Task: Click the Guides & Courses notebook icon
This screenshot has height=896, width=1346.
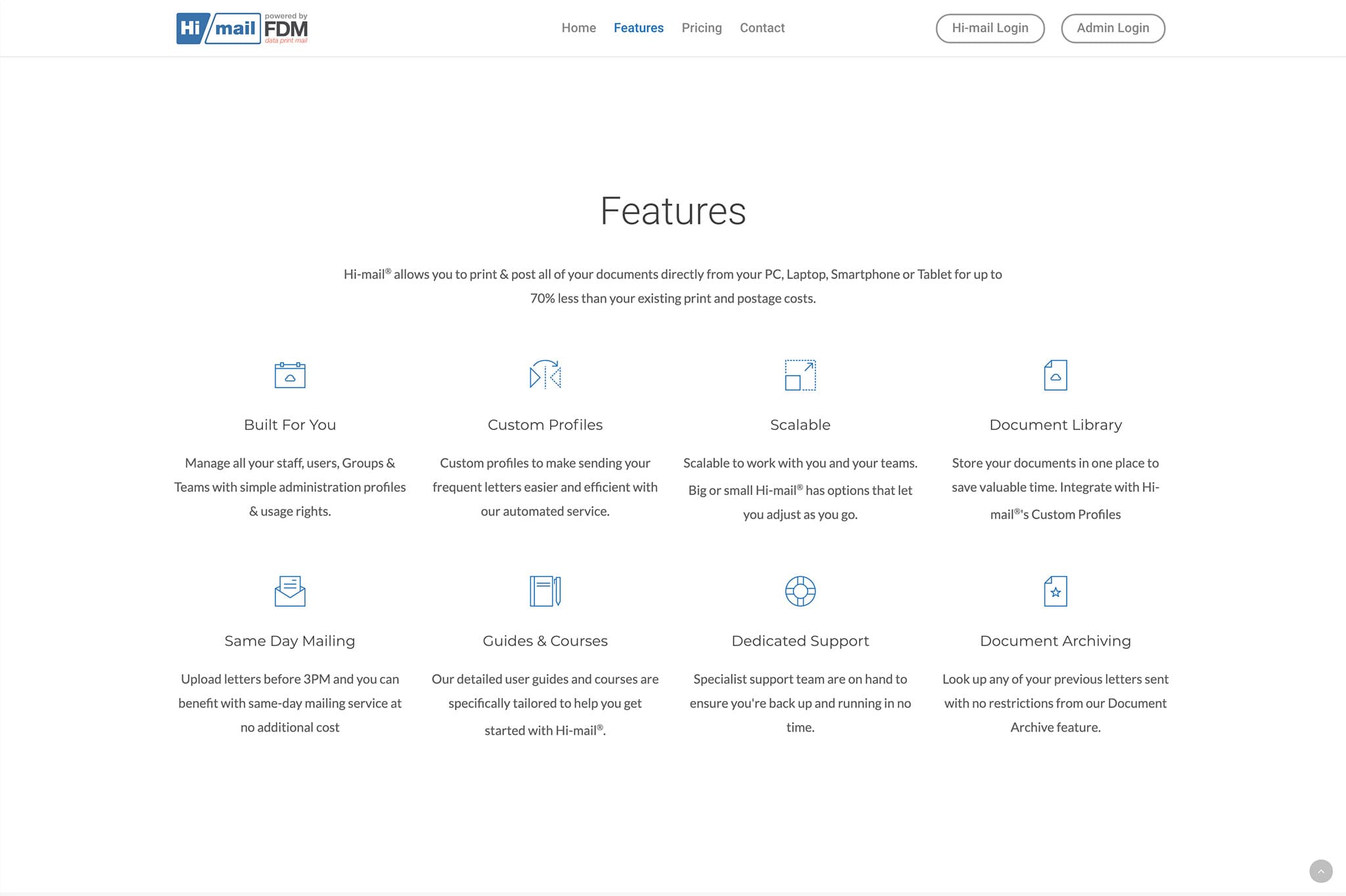Action: point(545,591)
